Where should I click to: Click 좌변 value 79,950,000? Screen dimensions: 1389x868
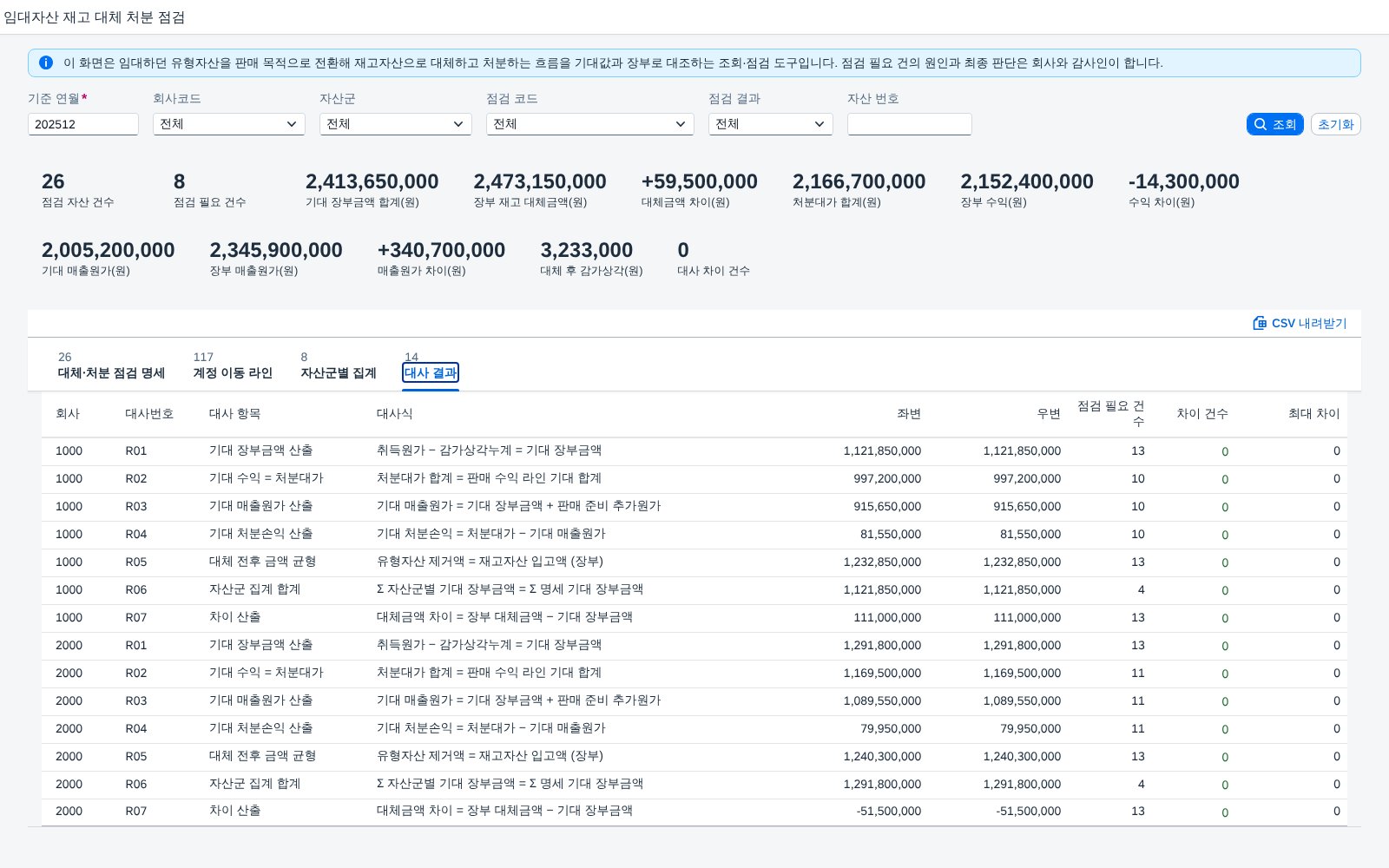coord(891,728)
